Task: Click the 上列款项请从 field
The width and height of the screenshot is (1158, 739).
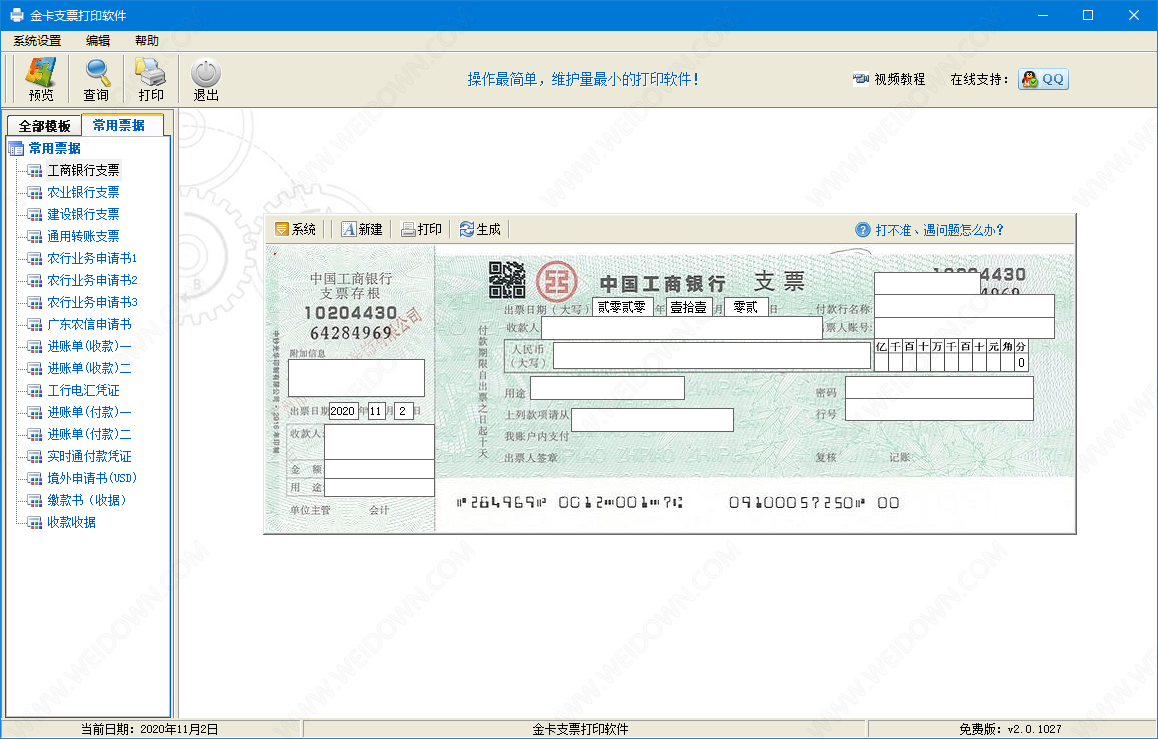Action: [x=652, y=420]
